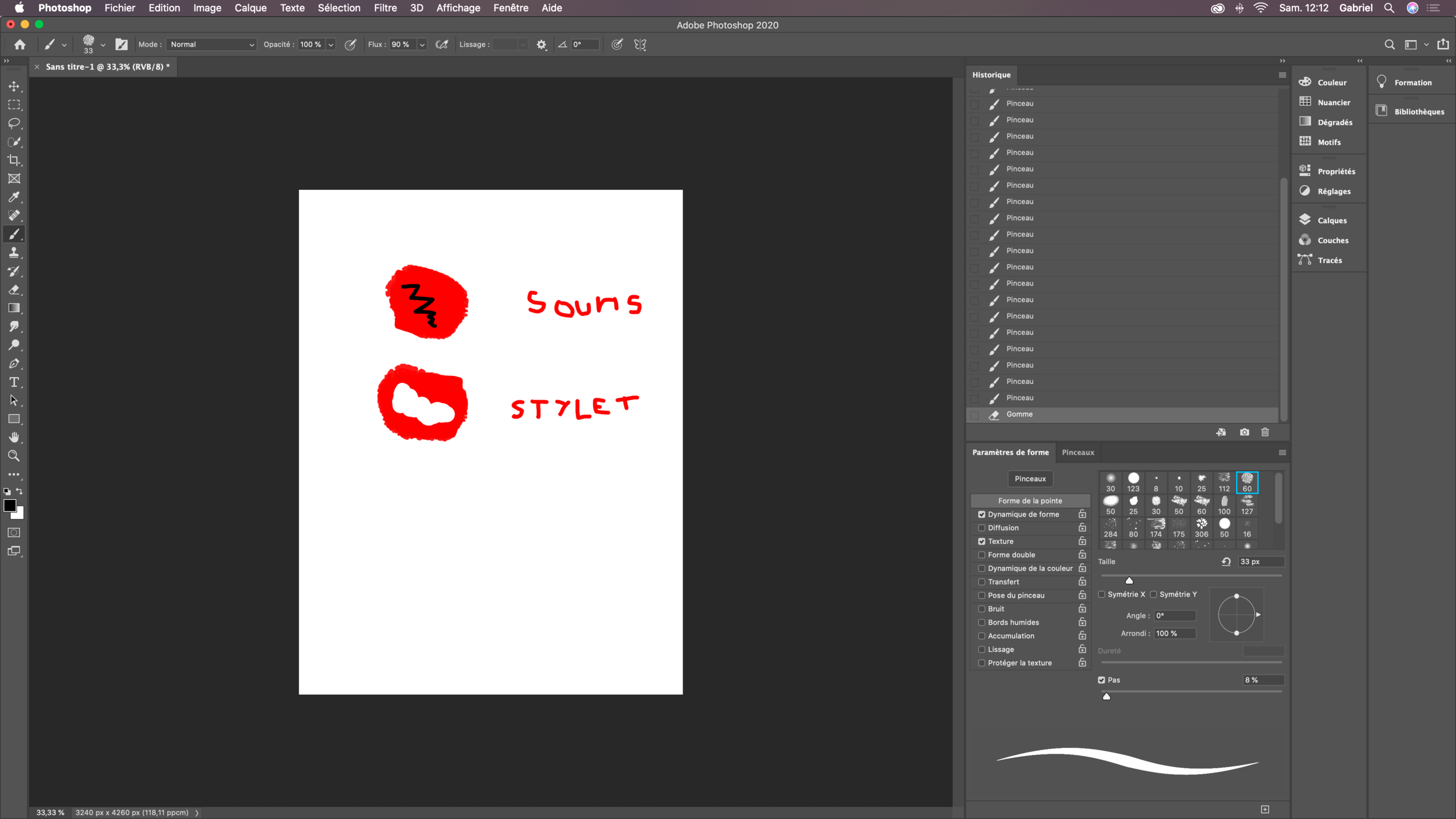Open the Mode dropdown set to Normal

[211, 44]
